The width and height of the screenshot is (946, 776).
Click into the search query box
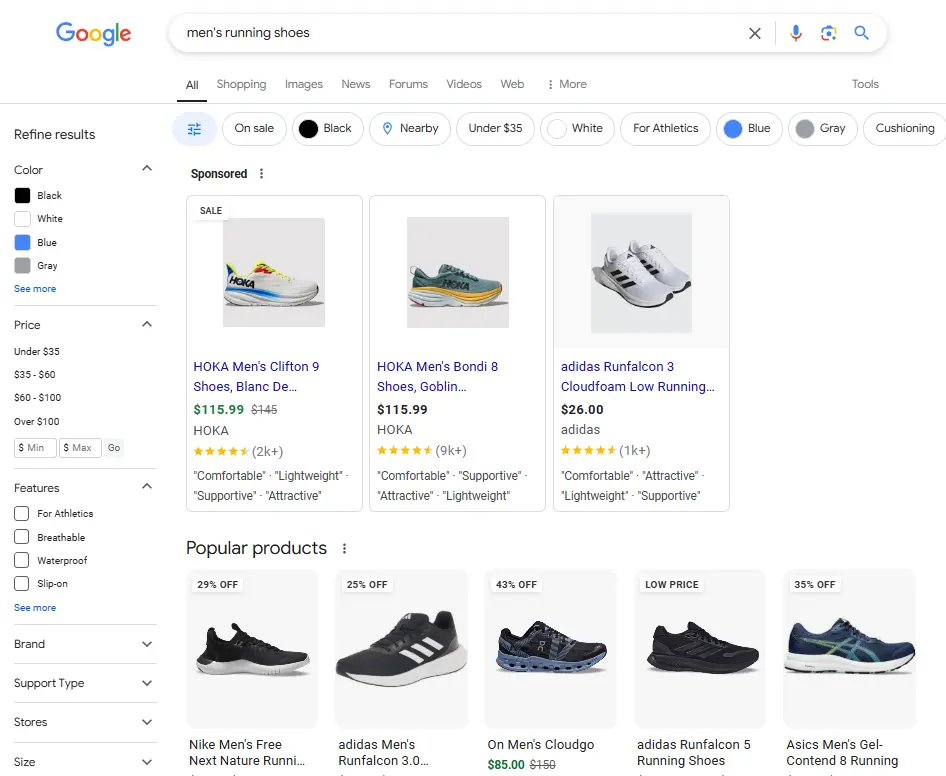(459, 33)
